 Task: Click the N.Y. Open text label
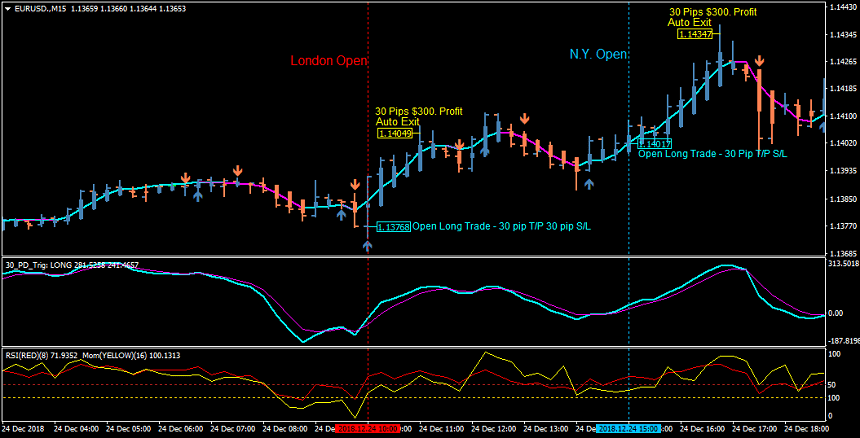pyautogui.click(x=598, y=55)
